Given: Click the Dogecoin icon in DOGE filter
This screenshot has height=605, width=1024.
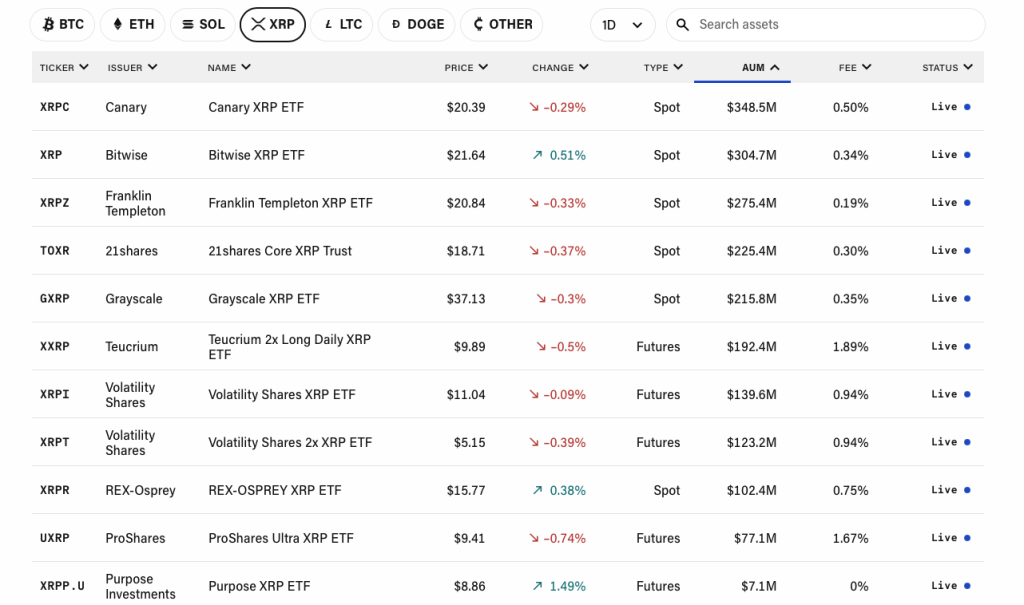Looking at the screenshot, I should [x=396, y=24].
